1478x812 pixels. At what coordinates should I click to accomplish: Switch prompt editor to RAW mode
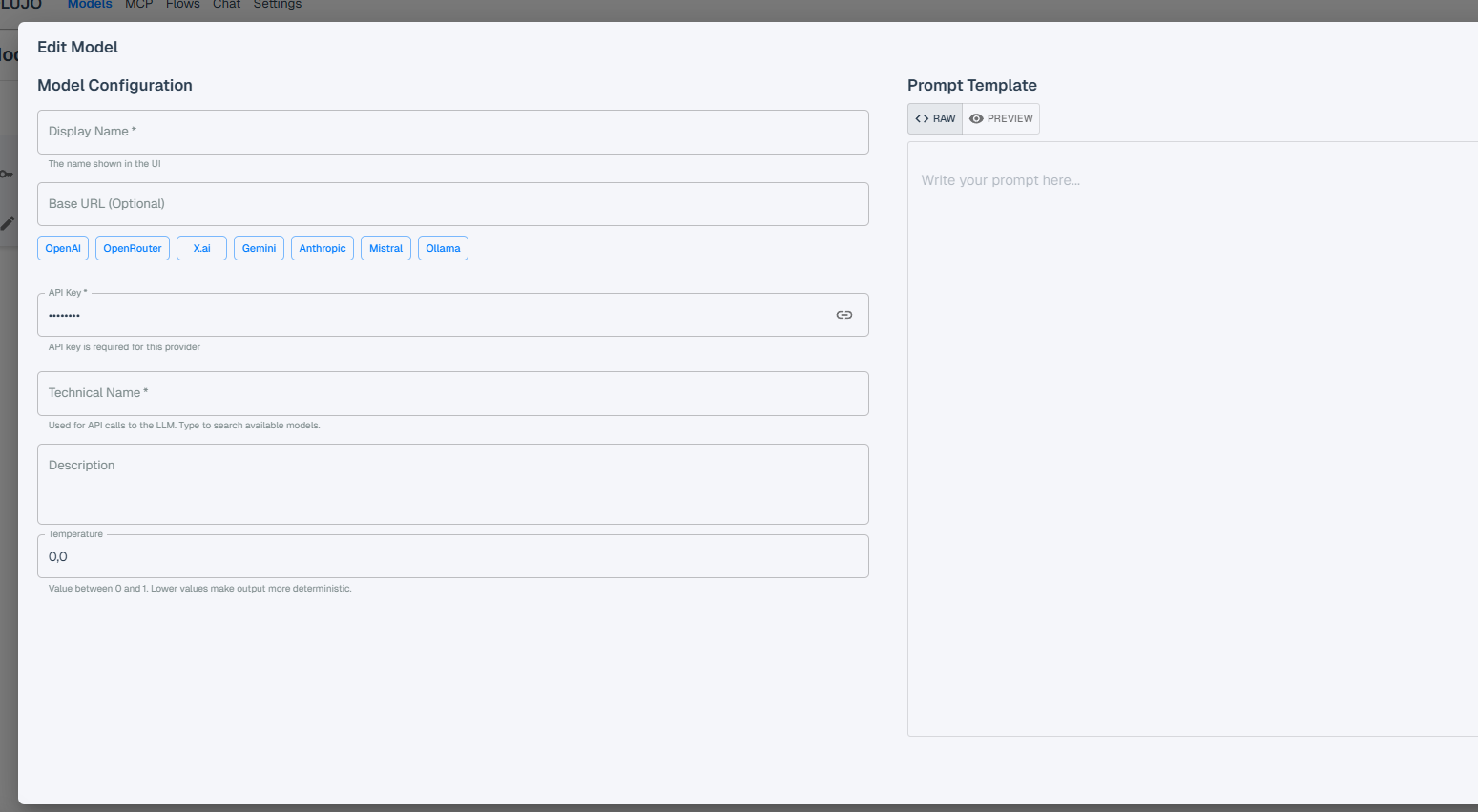coord(935,119)
